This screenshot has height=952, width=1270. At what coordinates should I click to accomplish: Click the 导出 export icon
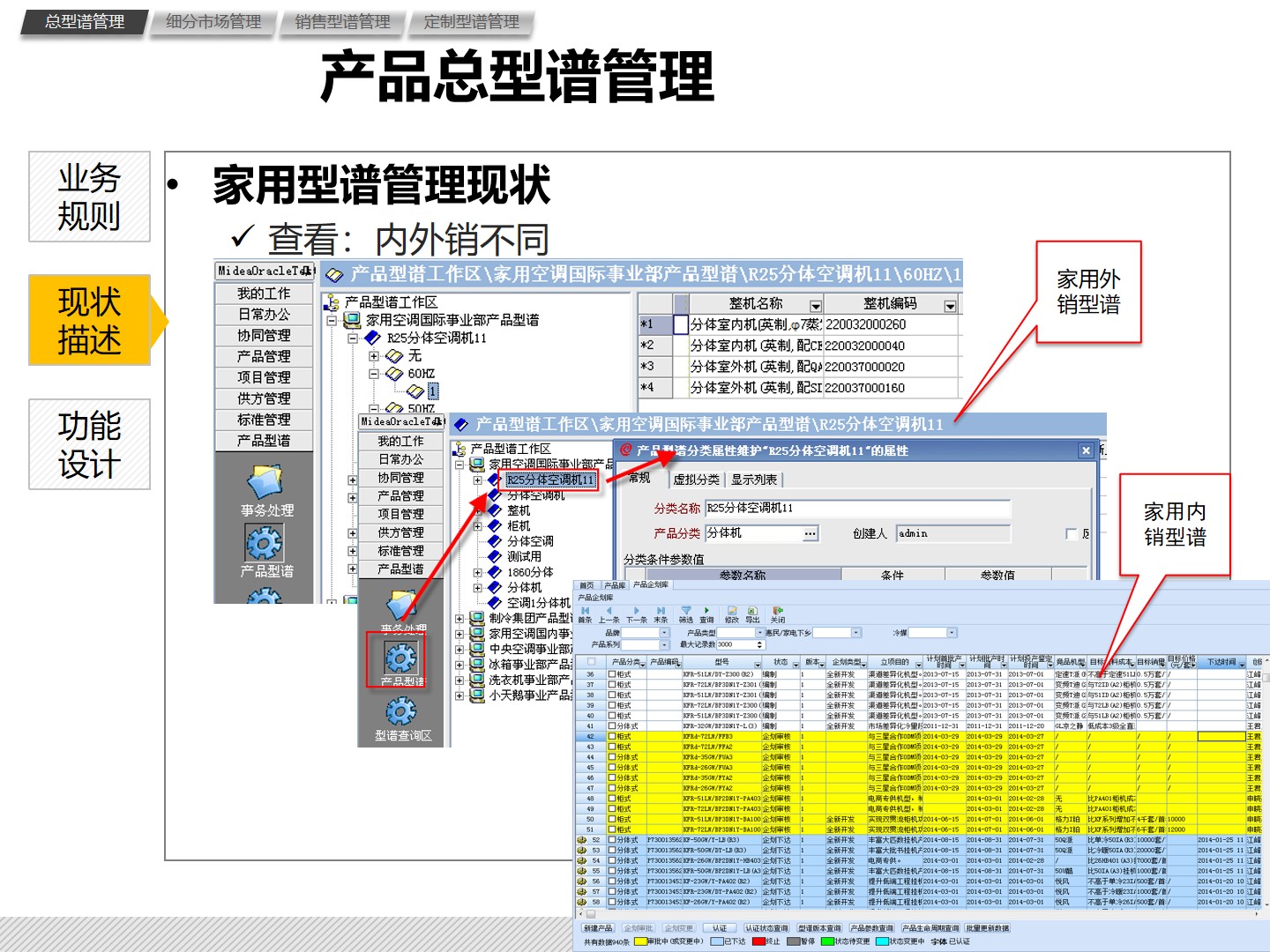coord(752,610)
